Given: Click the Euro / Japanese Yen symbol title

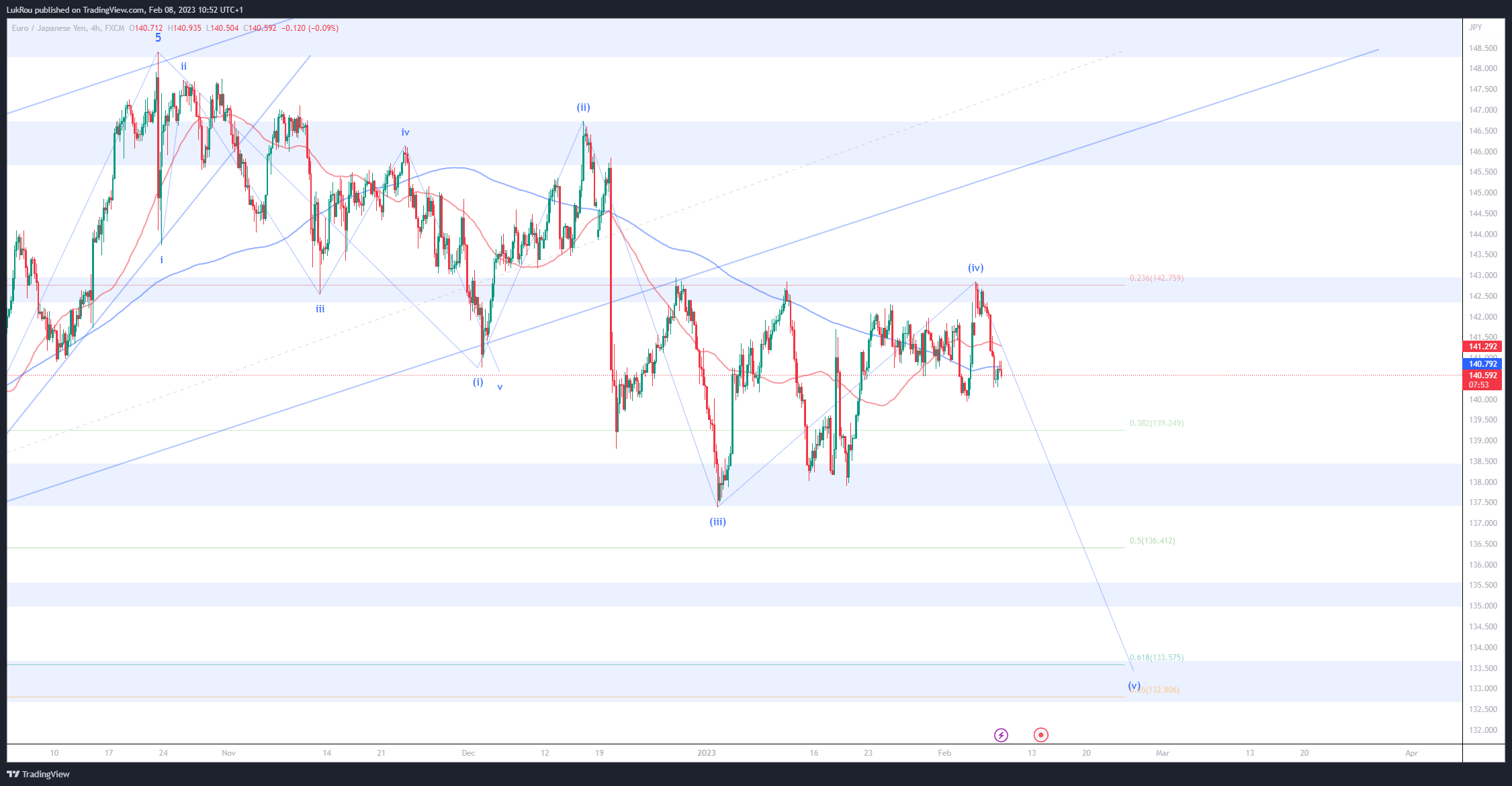Looking at the screenshot, I should tap(49, 28).
